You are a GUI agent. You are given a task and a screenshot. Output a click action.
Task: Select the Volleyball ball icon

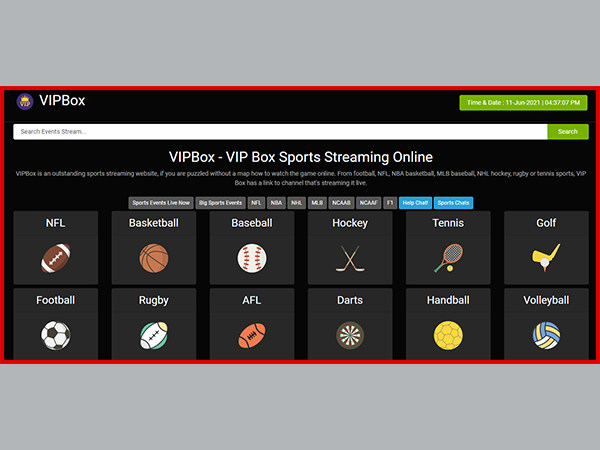point(546,336)
